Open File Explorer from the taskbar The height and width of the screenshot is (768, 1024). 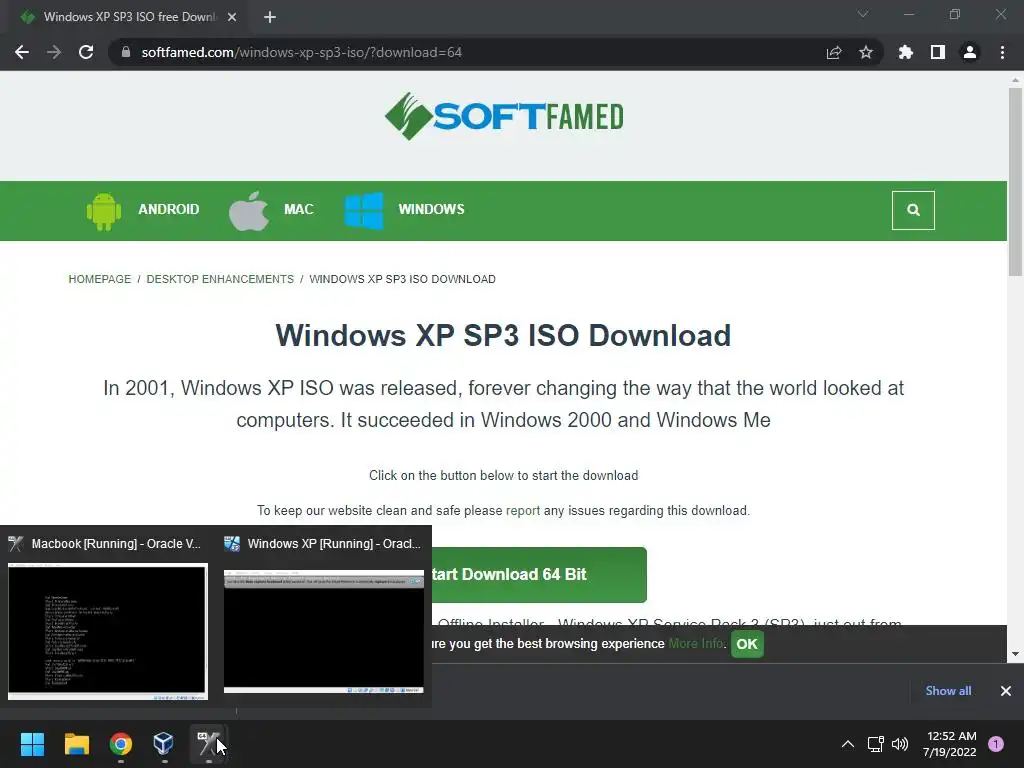click(76, 744)
